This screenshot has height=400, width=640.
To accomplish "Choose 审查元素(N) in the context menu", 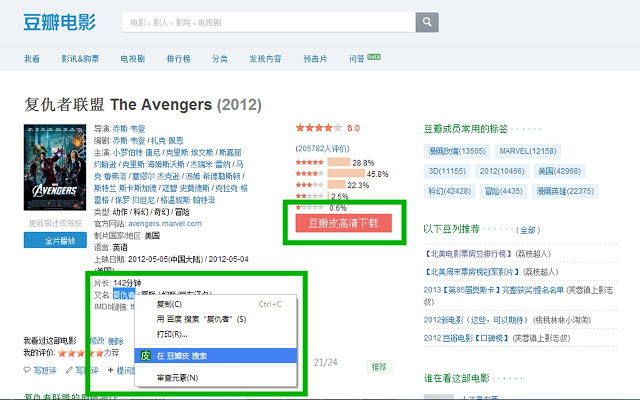I will click(216, 378).
